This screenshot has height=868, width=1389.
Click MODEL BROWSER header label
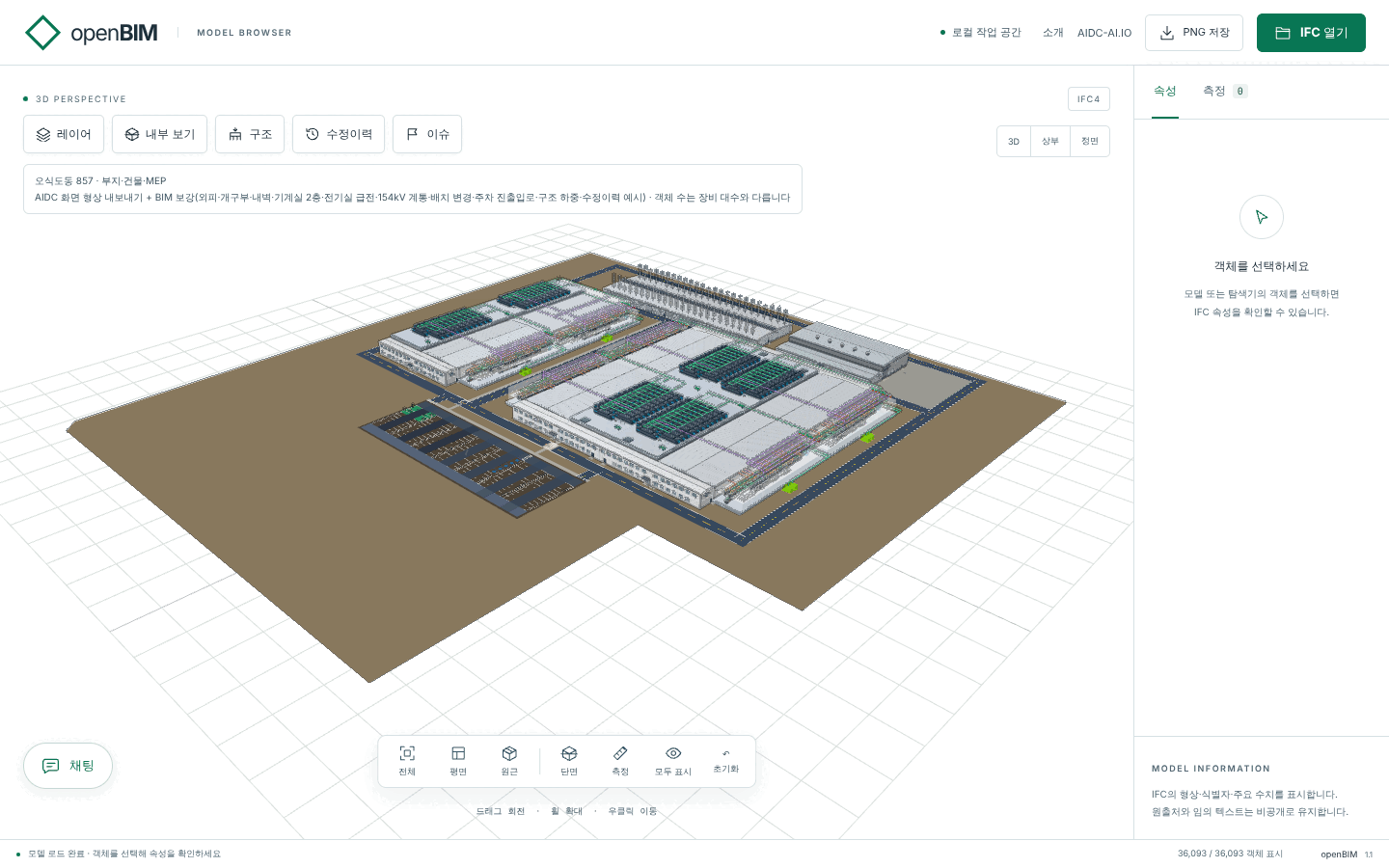(x=244, y=33)
